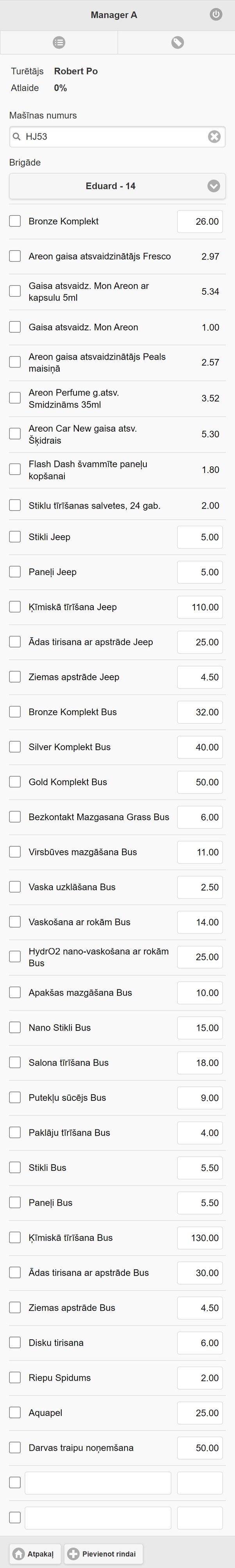235x1568 pixels.
Task: Click the Eduard - 14 dropdown arrow
Action: [214, 186]
